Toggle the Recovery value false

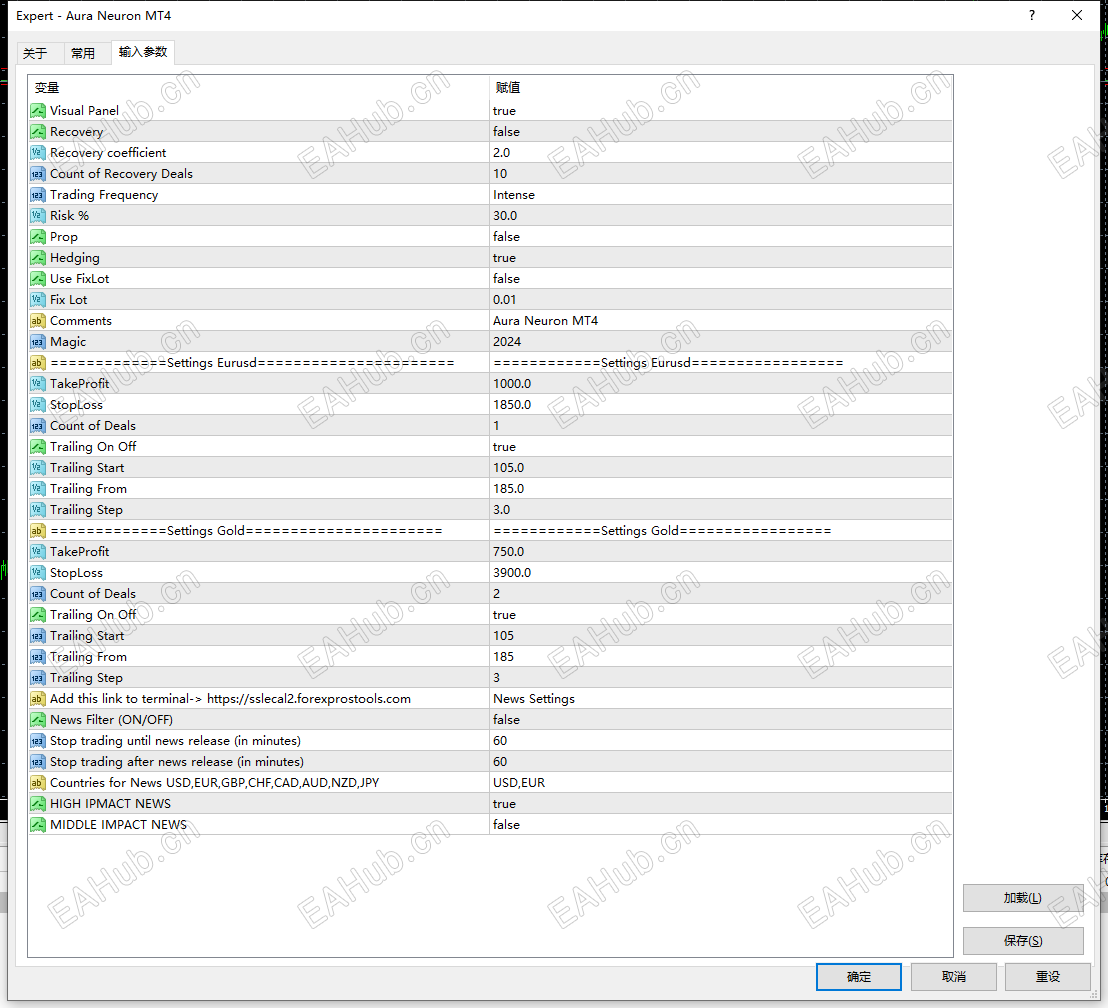721,131
